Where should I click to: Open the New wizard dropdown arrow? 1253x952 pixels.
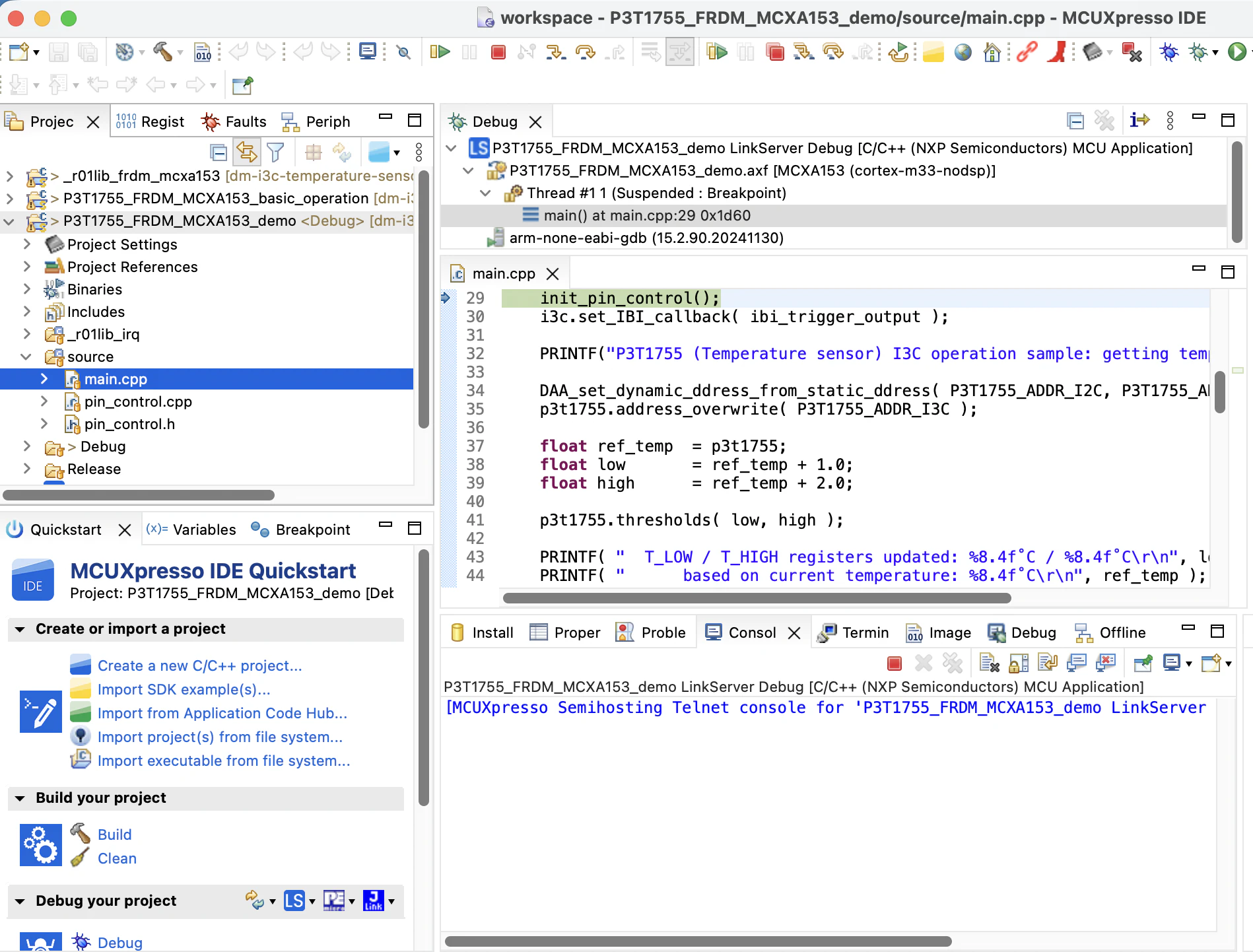point(36,52)
